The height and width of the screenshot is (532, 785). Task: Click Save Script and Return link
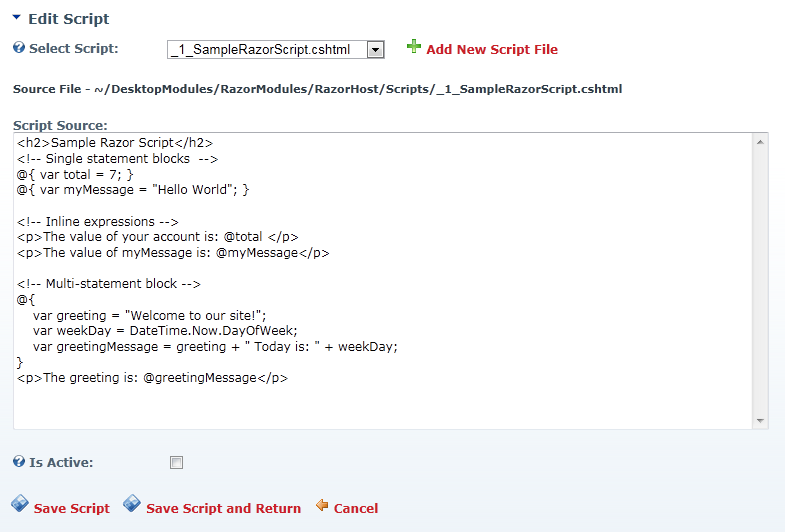tap(223, 508)
